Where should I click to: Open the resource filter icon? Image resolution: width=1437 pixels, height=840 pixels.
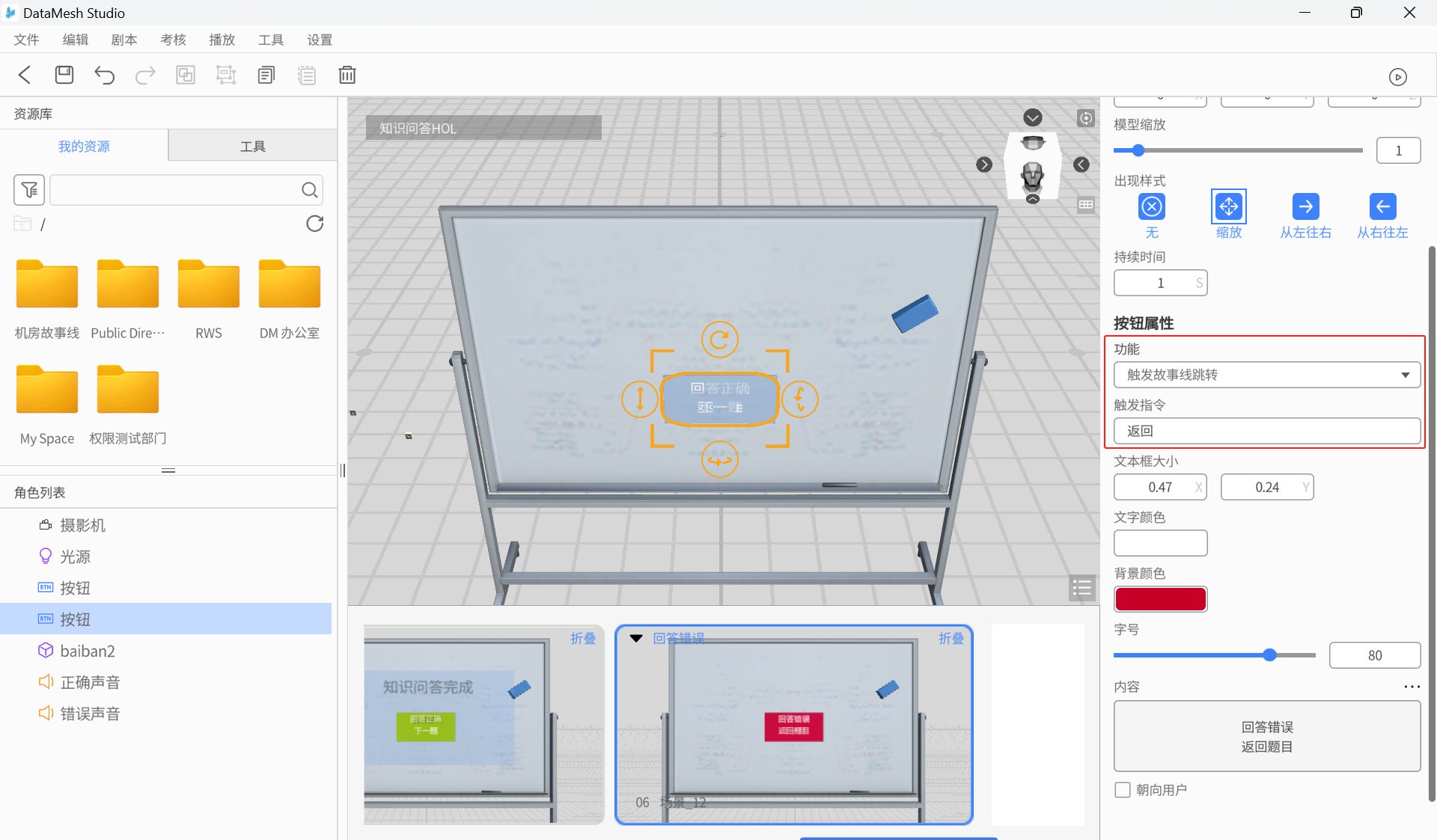[29, 190]
